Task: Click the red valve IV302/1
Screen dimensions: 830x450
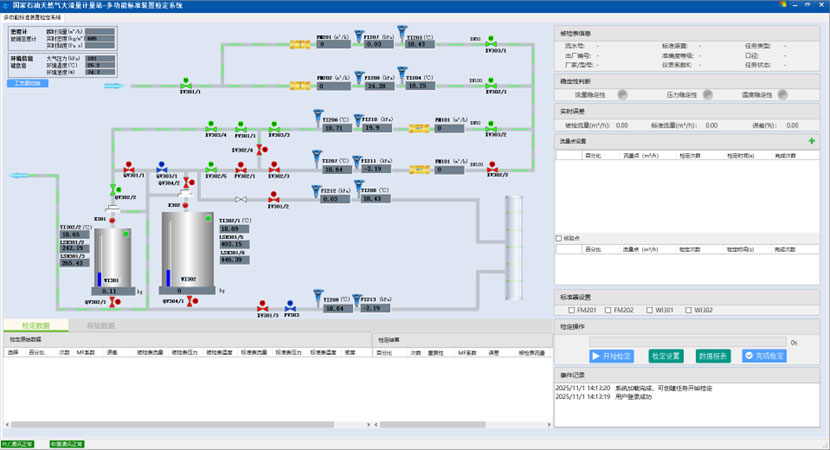Action: [240, 169]
